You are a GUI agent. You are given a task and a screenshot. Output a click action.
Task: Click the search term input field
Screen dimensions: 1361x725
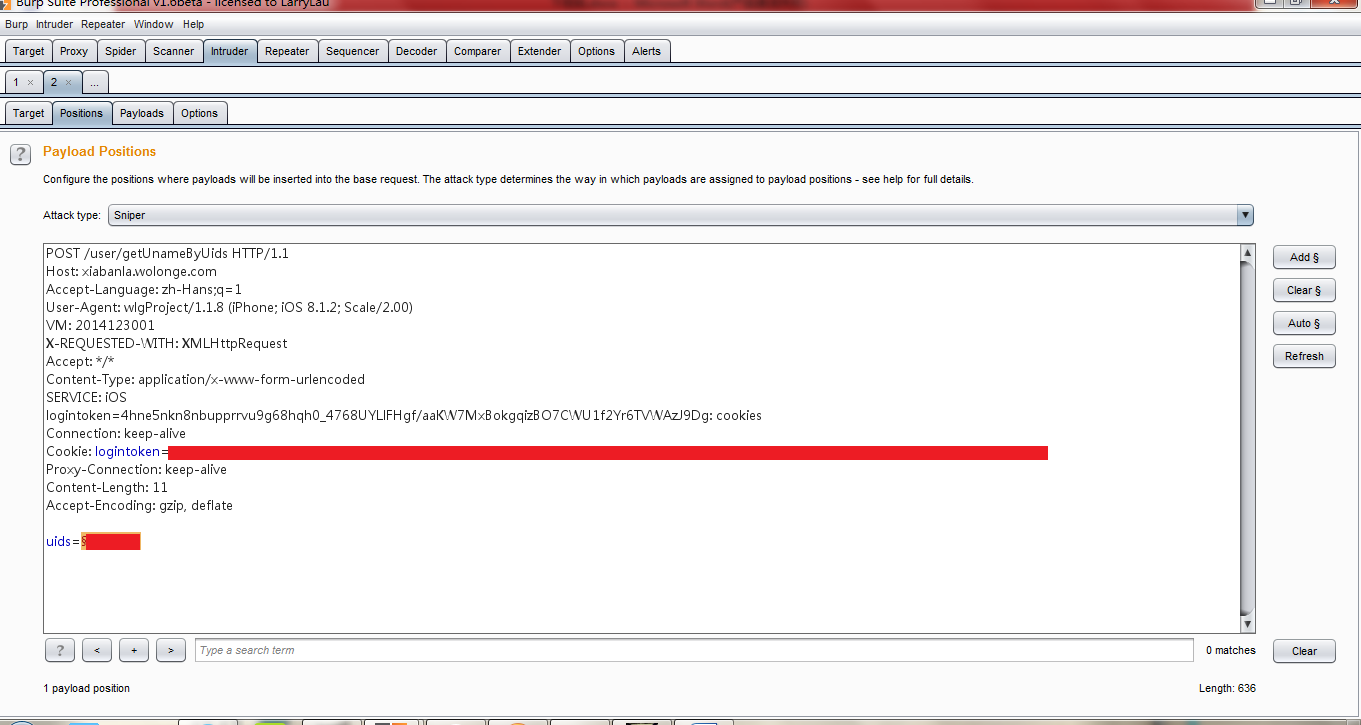pyautogui.click(x=694, y=650)
